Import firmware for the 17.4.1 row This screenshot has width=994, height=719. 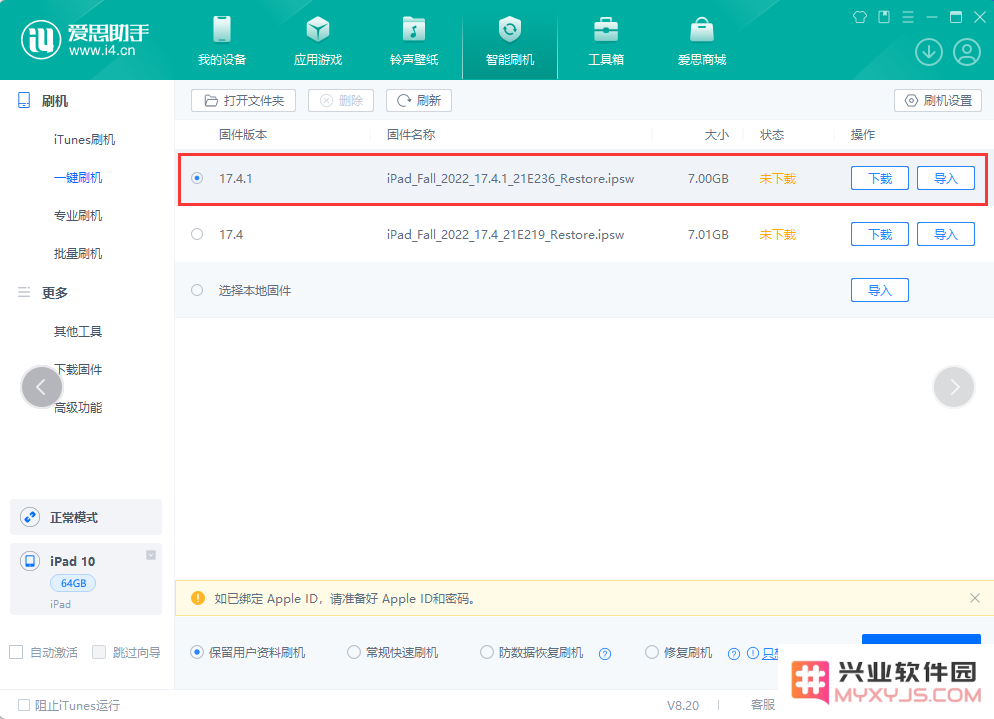[945, 178]
